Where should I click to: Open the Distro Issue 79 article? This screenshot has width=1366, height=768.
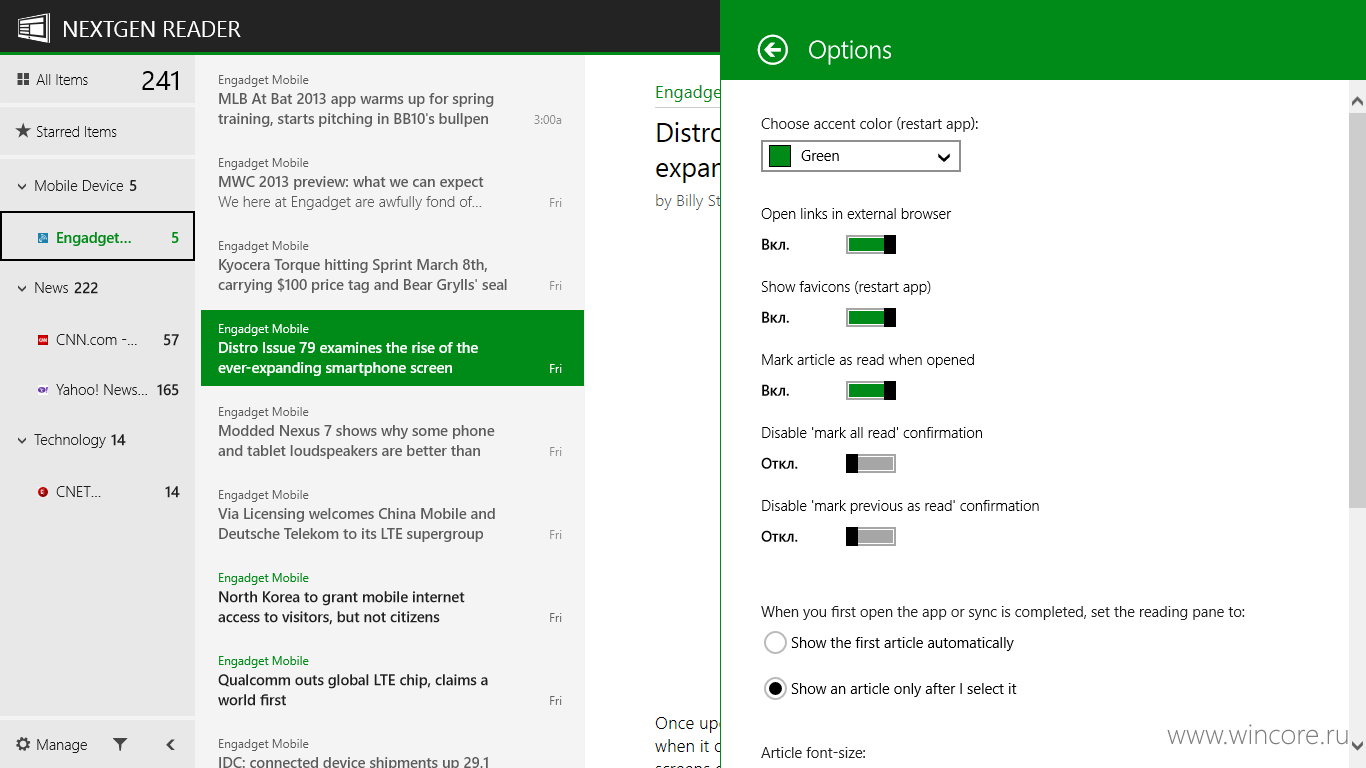point(392,348)
